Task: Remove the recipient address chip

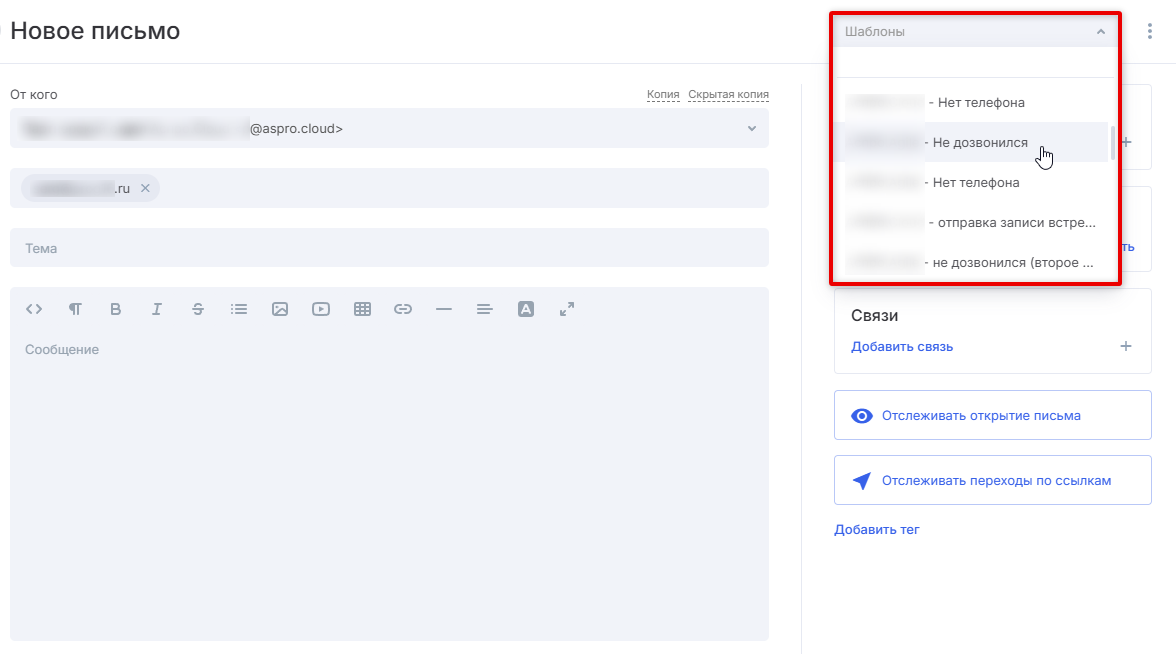Action: pos(145,188)
